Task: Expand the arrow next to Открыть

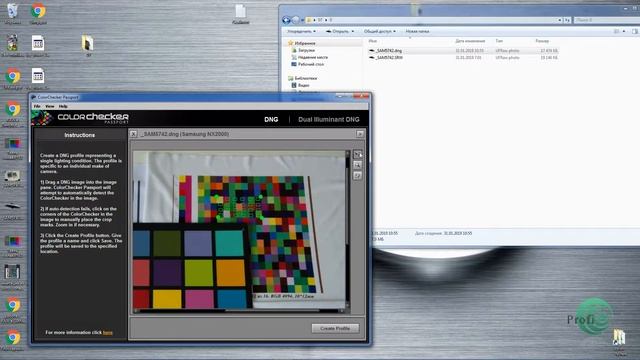Action: coord(353,31)
